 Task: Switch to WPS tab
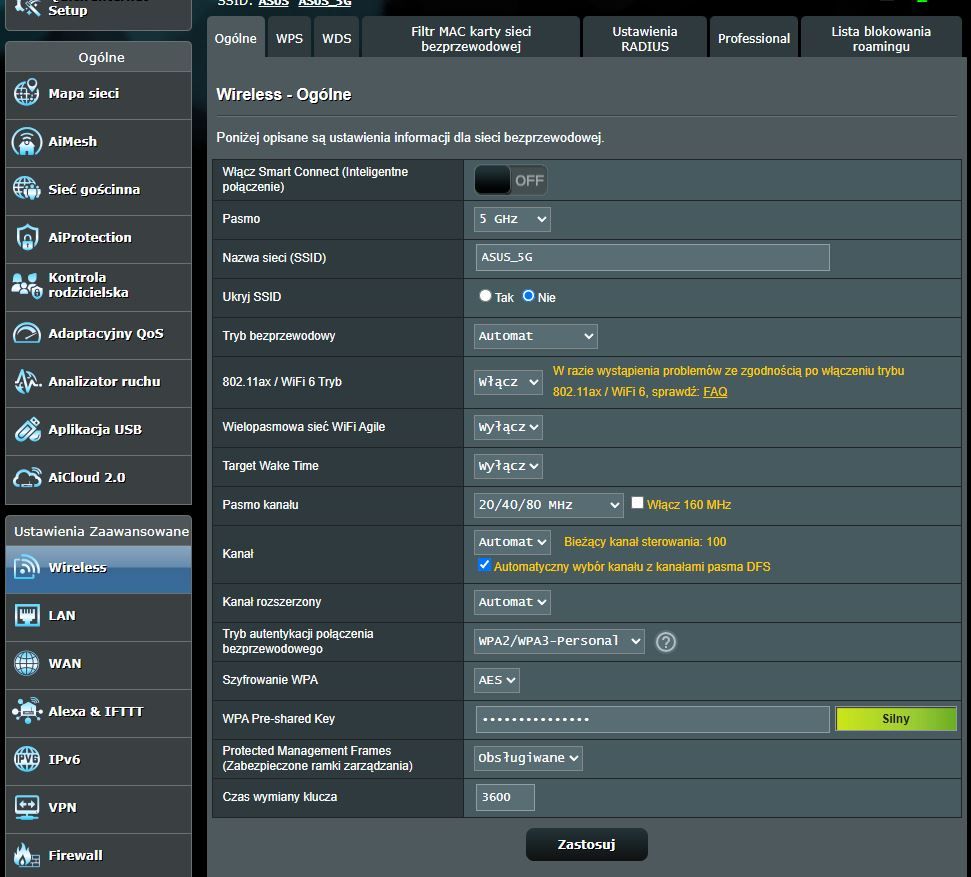tap(289, 38)
